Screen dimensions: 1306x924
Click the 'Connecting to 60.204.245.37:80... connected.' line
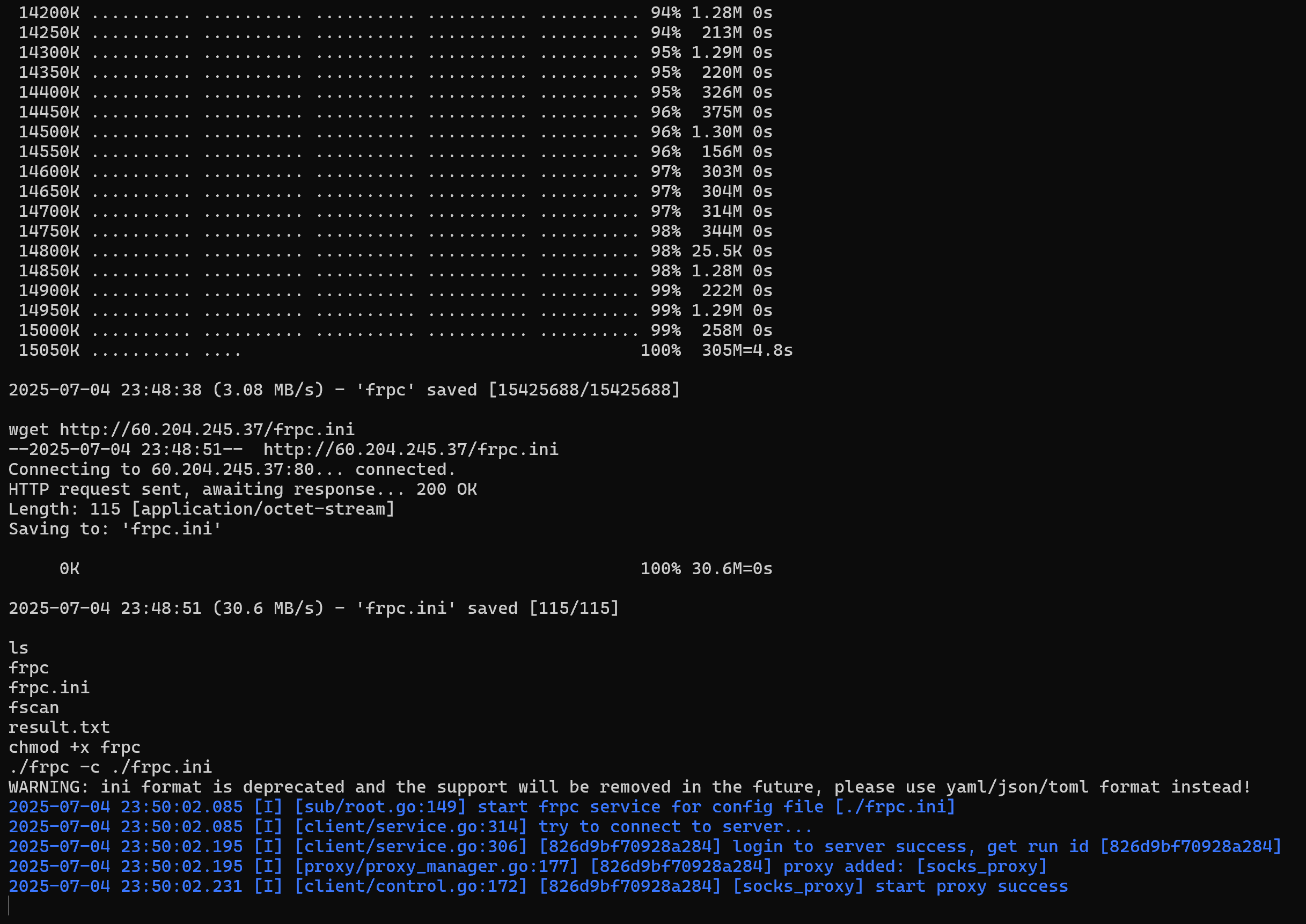coord(232,470)
